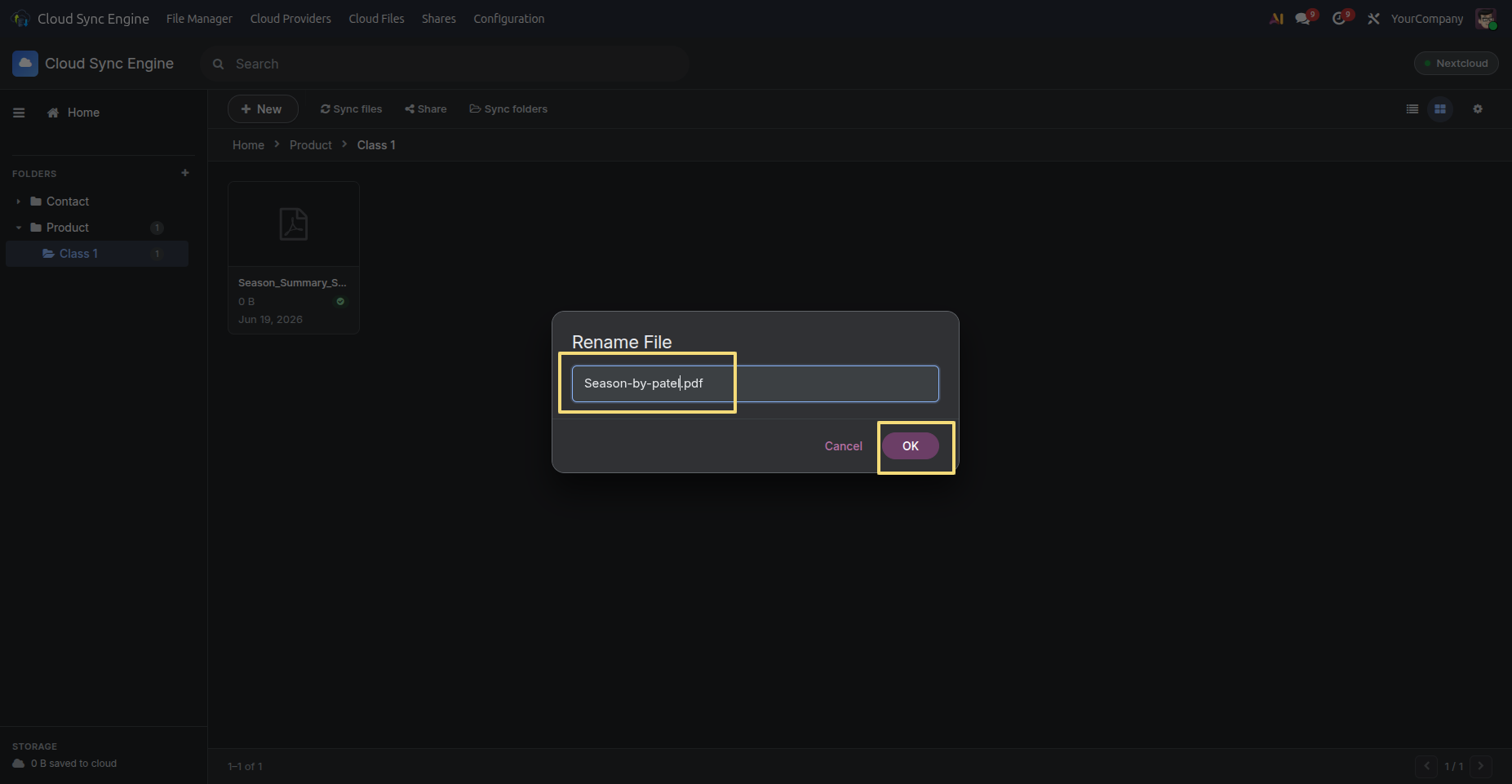Click Share in the toolbar
Viewport: 1512px width, 784px height.
pyautogui.click(x=426, y=109)
